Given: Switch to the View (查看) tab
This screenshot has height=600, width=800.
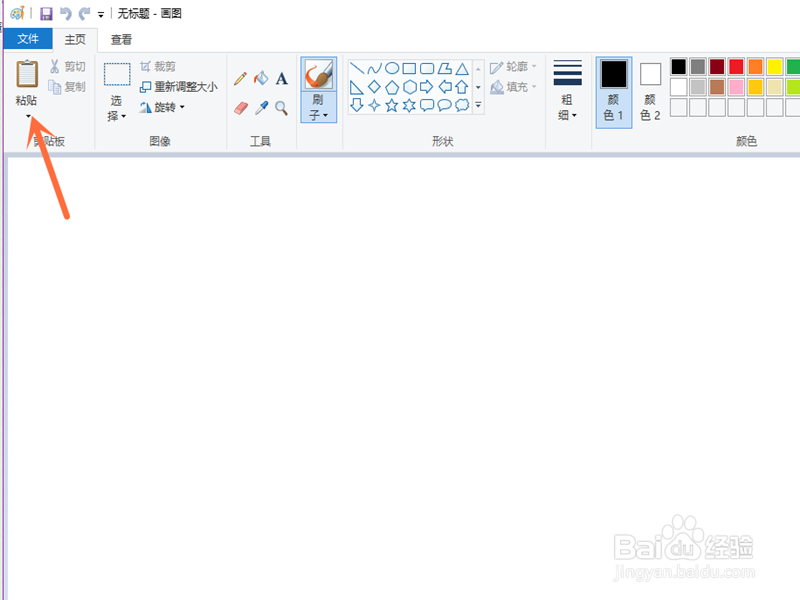Looking at the screenshot, I should 120,40.
